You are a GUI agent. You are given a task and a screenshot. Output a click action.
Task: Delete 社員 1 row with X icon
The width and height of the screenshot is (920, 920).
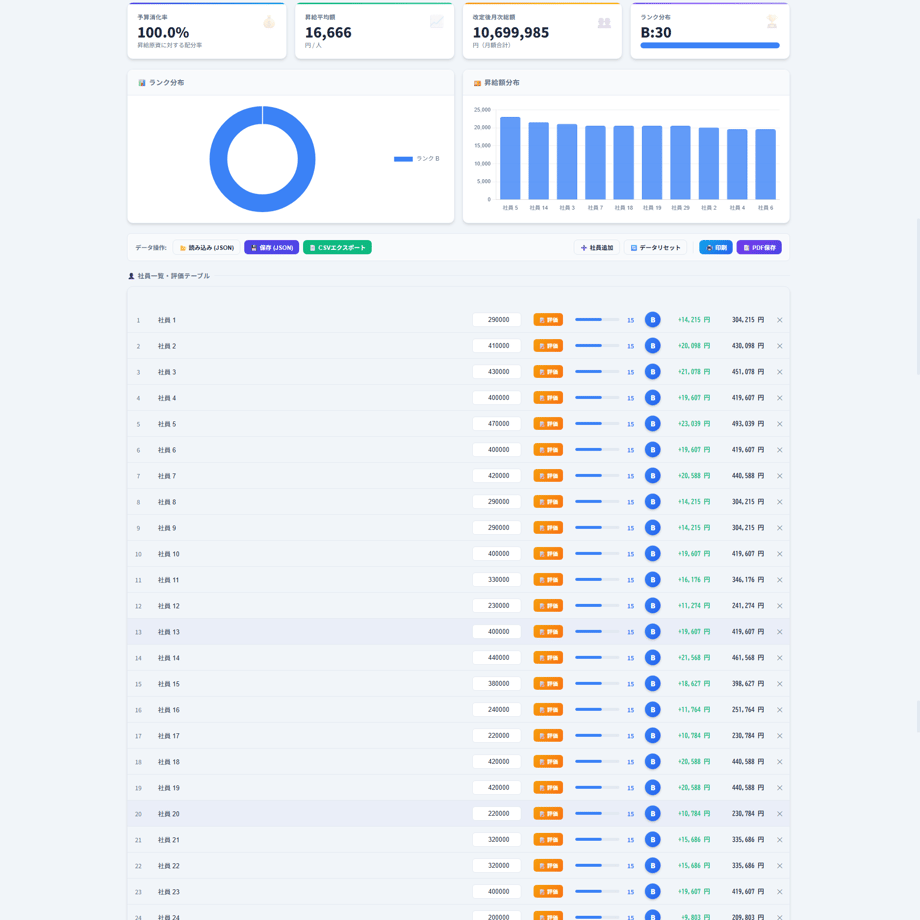(779, 320)
